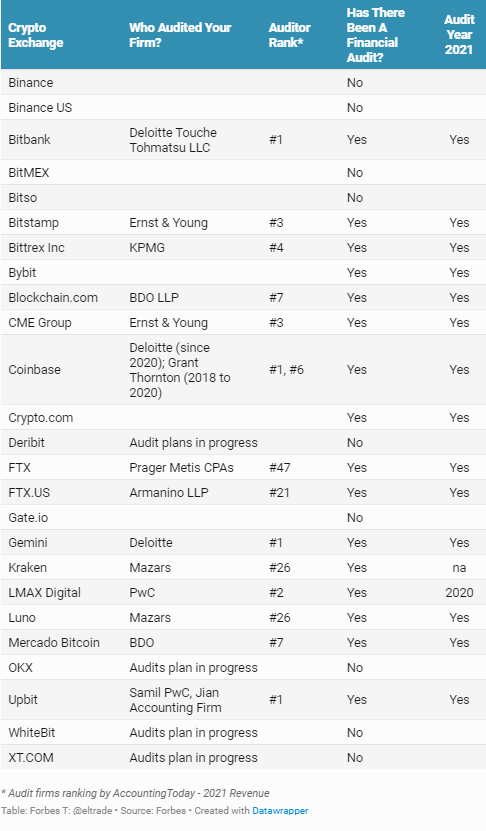Click the na value in Kraken row

pyautogui.click(x=459, y=568)
